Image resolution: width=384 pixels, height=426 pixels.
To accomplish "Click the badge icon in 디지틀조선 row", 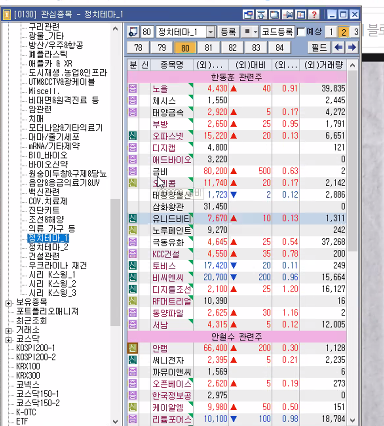I will (133, 289).
